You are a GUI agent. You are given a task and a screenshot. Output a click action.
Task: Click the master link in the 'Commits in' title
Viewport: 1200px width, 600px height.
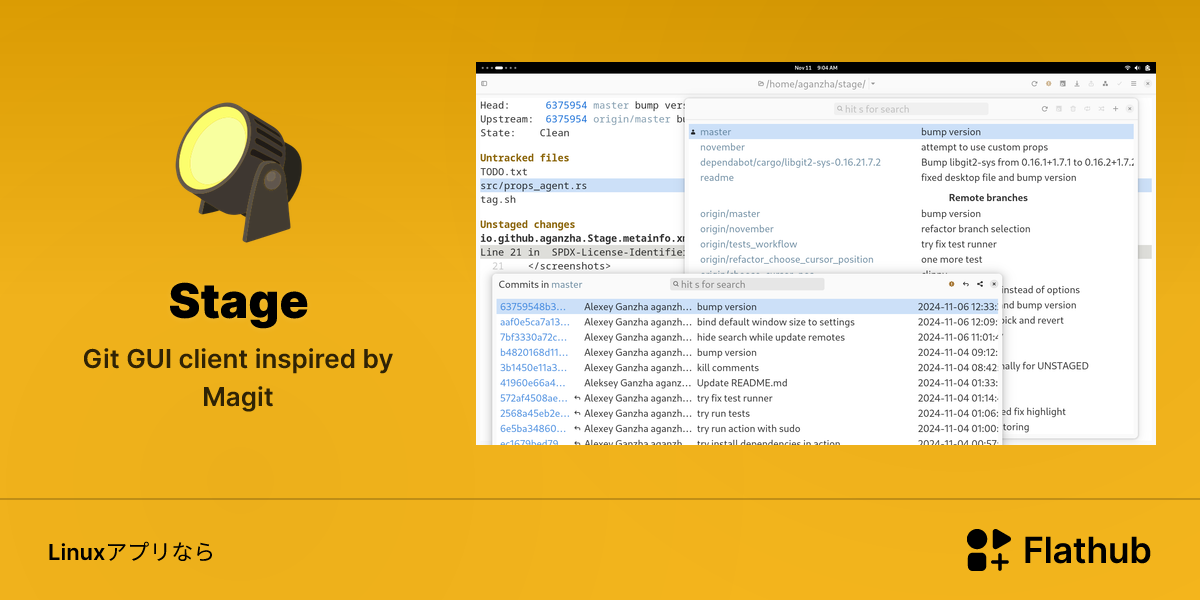click(x=567, y=284)
